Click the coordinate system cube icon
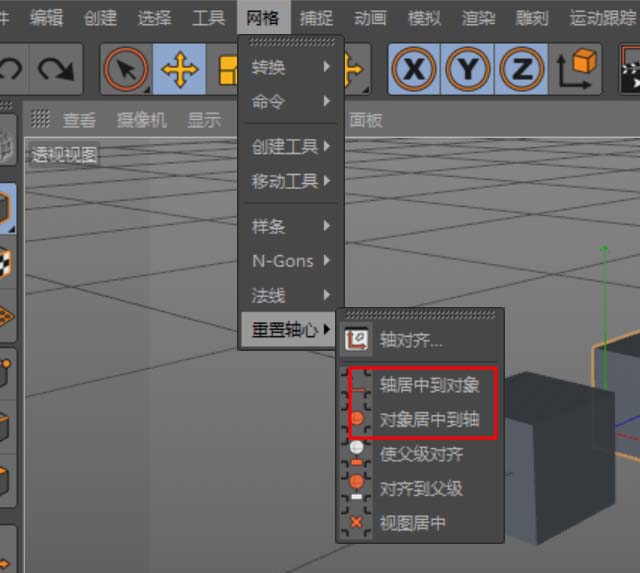The height and width of the screenshot is (573, 640). 579,69
